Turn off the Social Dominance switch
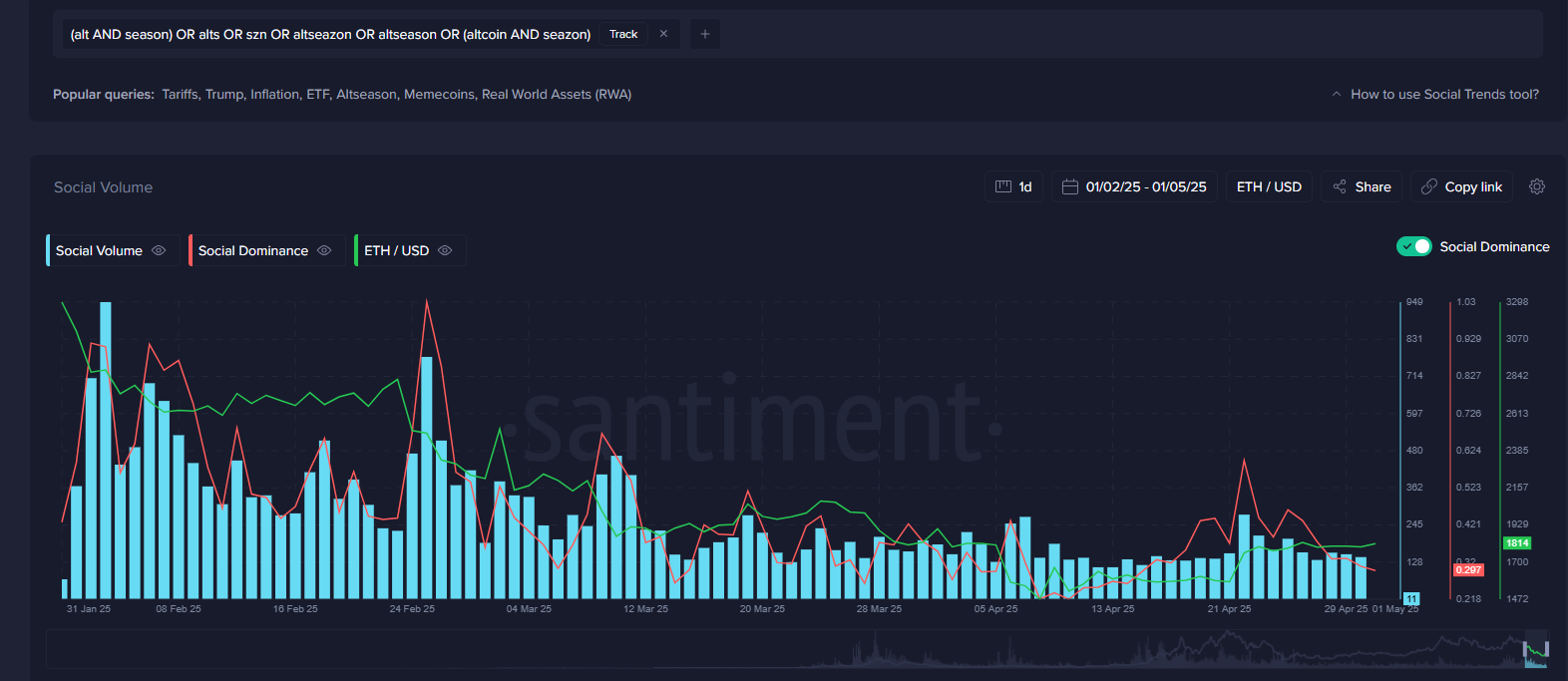The height and width of the screenshot is (681, 1568). (x=1414, y=246)
